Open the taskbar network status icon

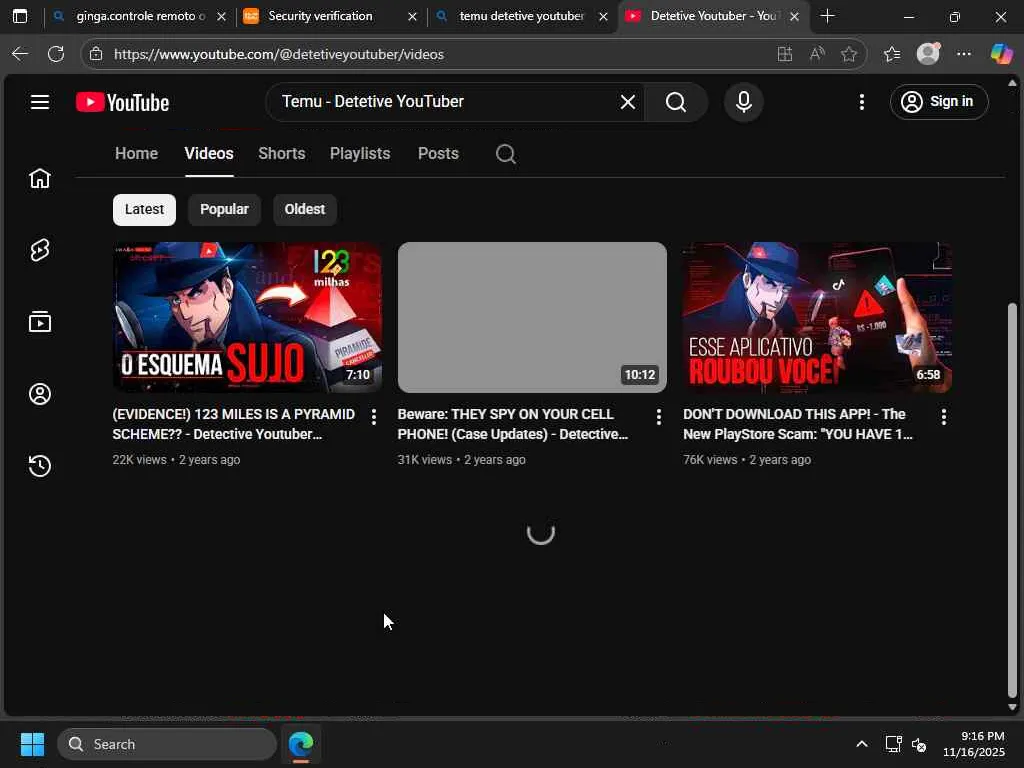point(893,744)
